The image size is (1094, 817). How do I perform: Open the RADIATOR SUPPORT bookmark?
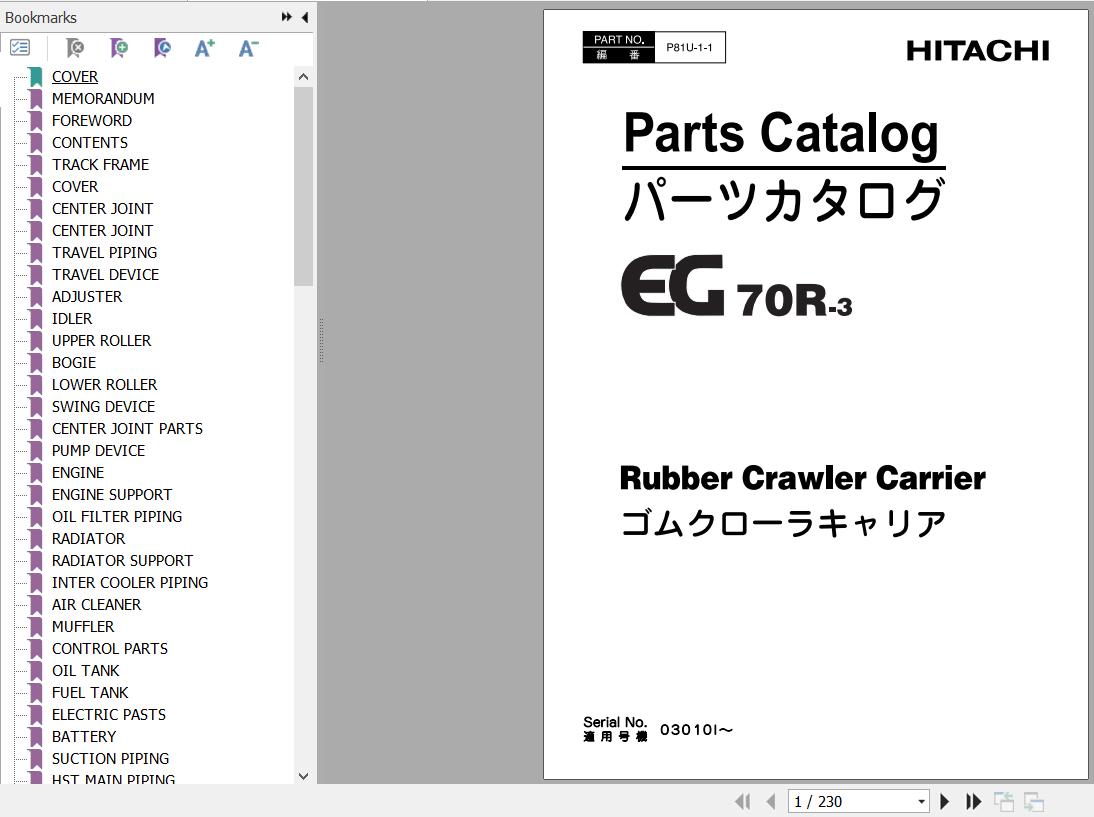click(x=122, y=560)
